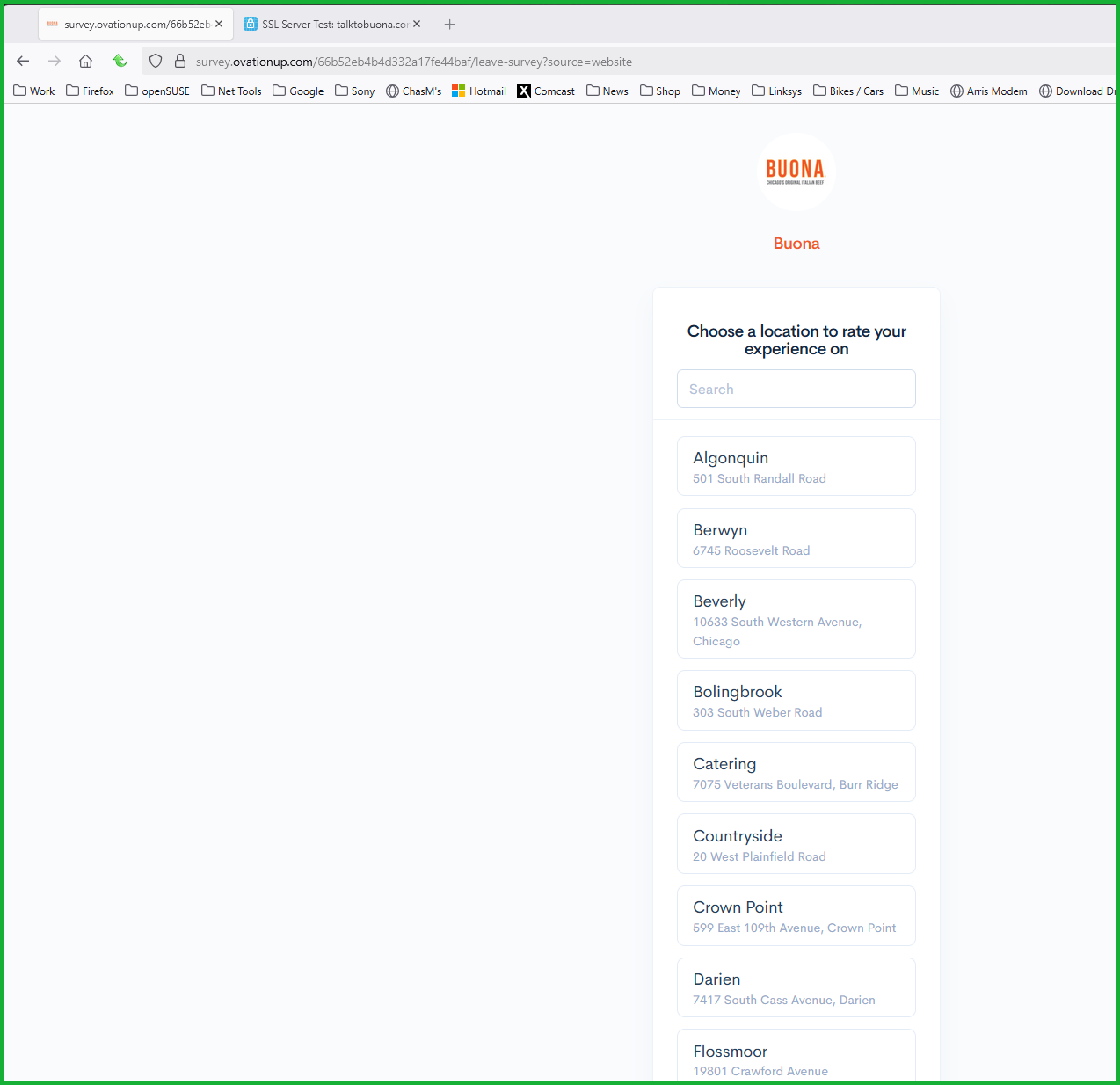Choose the Crown Point location
This screenshot has height=1085, width=1120.
(796, 915)
